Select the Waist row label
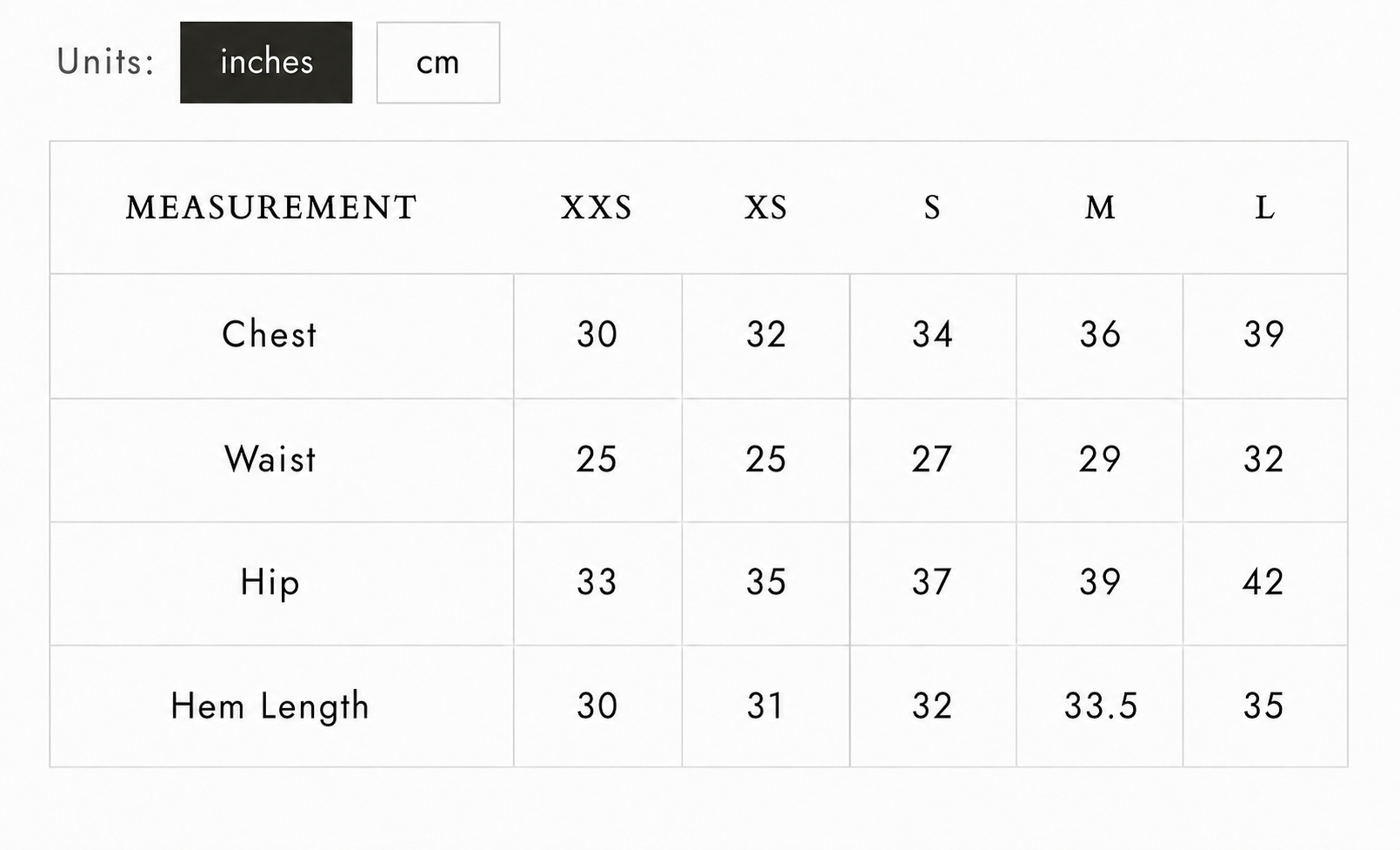 pos(270,459)
